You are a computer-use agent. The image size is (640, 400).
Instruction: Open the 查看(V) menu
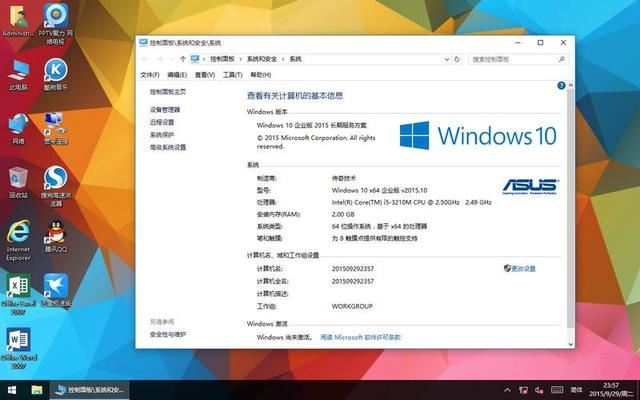tap(204, 74)
